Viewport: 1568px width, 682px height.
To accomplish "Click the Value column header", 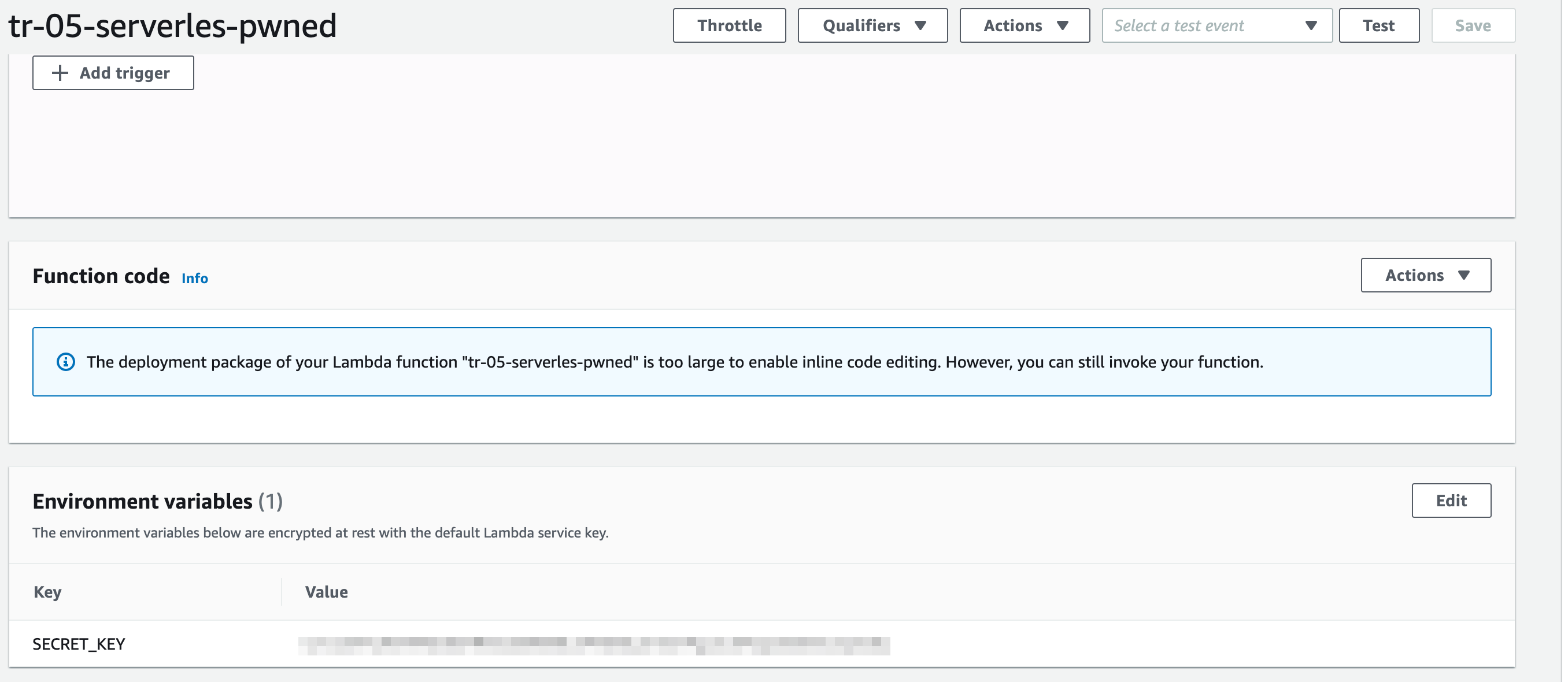I will (x=326, y=592).
